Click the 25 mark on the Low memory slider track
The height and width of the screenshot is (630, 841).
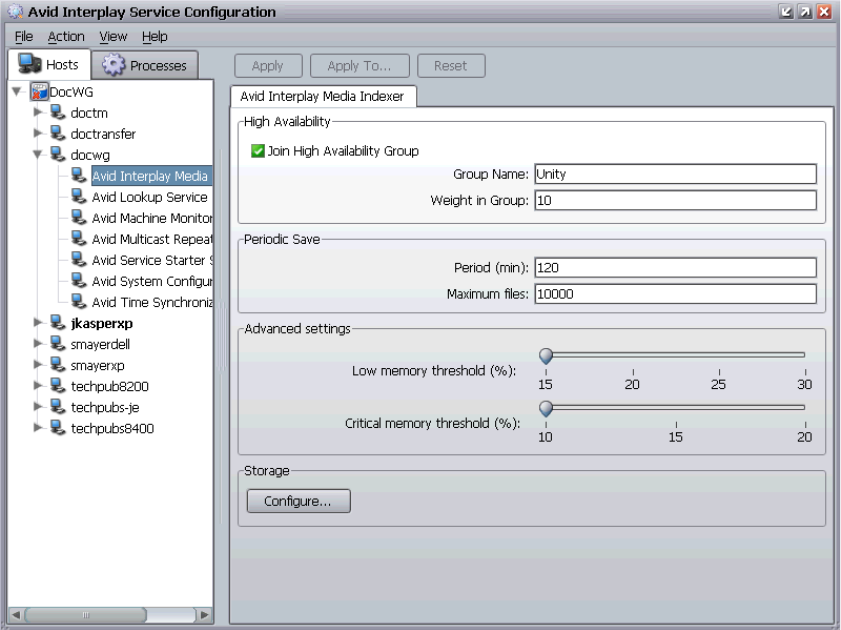719,355
